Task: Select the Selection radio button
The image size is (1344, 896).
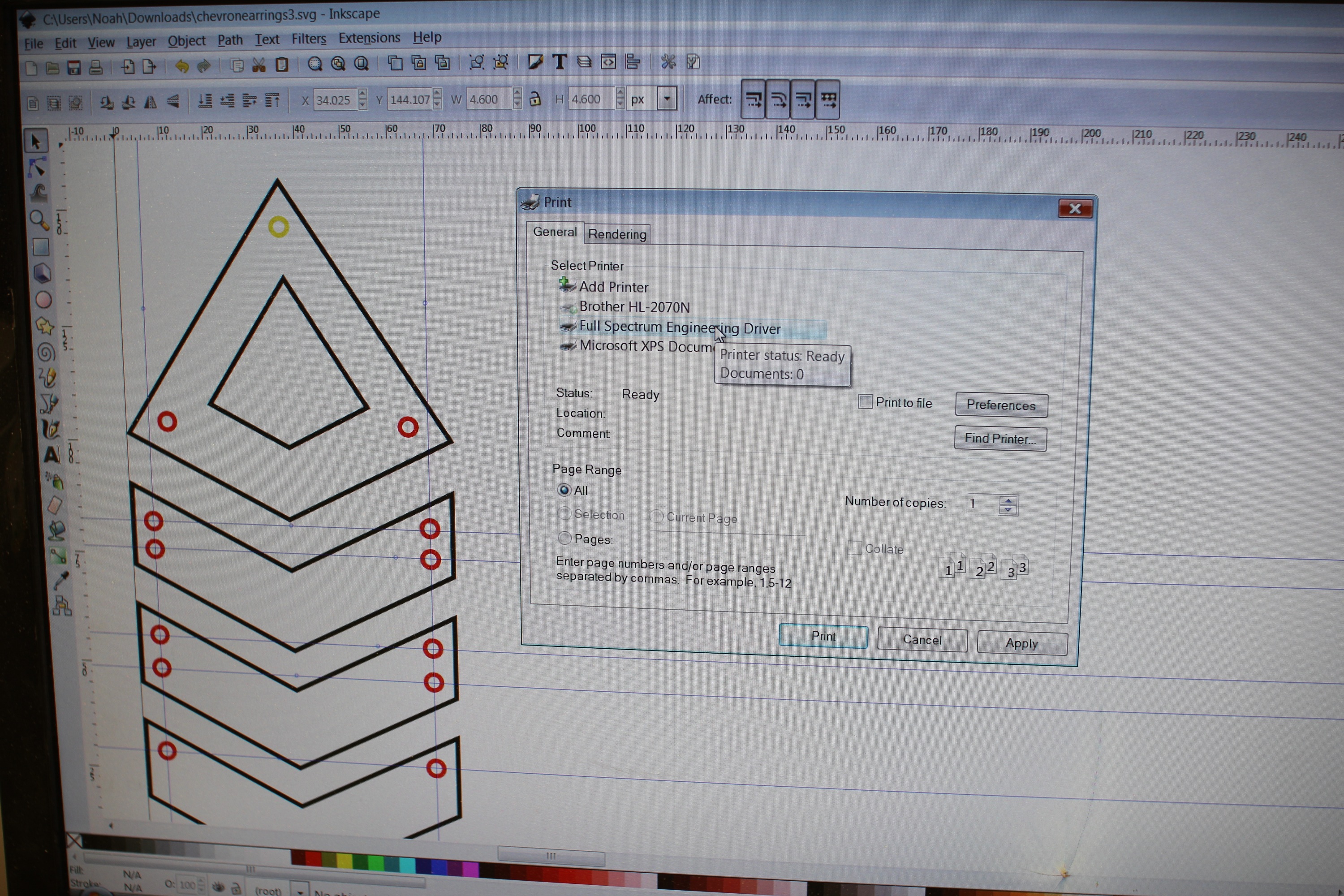Action: click(564, 513)
